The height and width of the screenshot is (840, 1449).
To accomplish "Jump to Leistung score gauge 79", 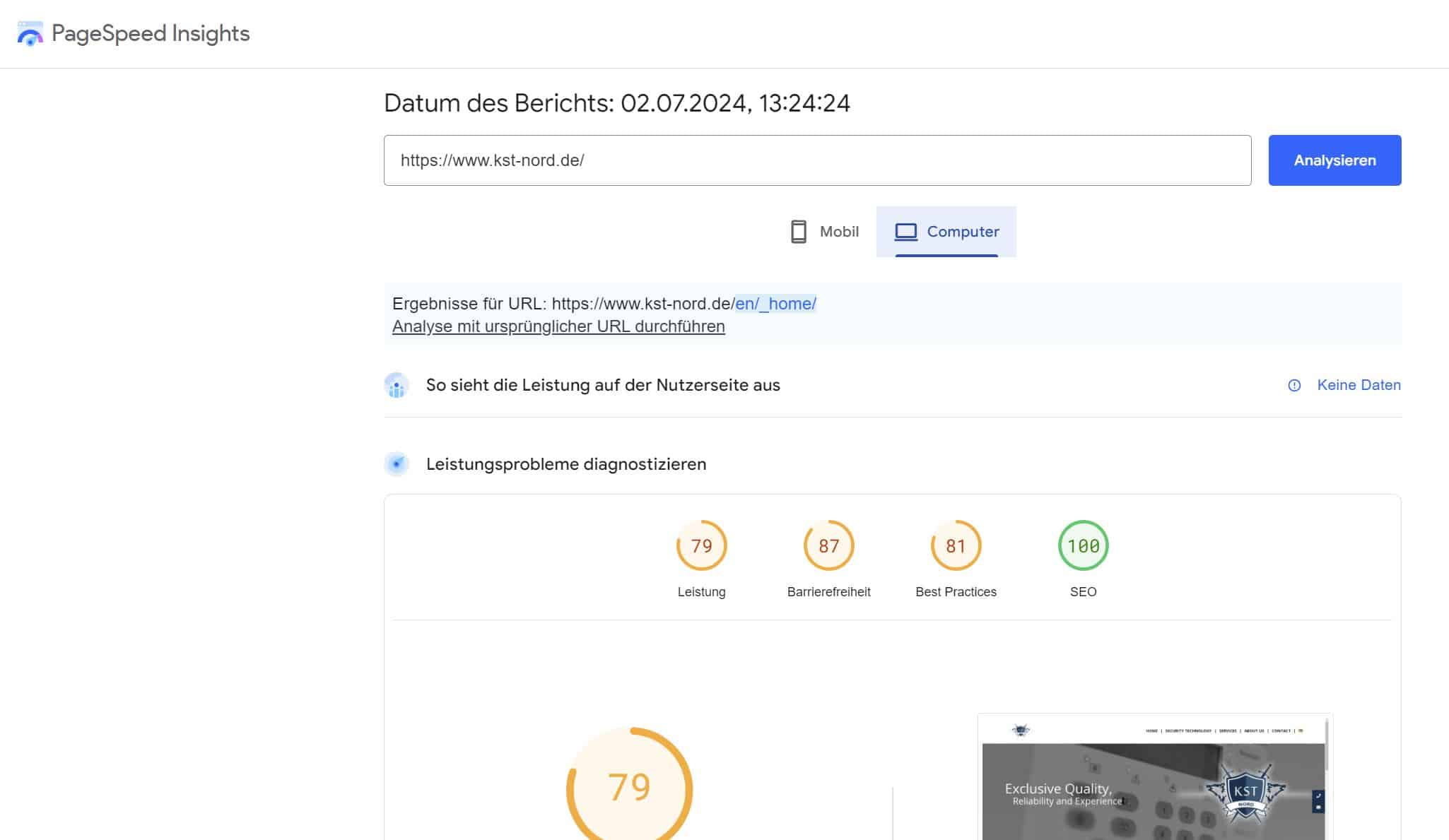I will [701, 545].
